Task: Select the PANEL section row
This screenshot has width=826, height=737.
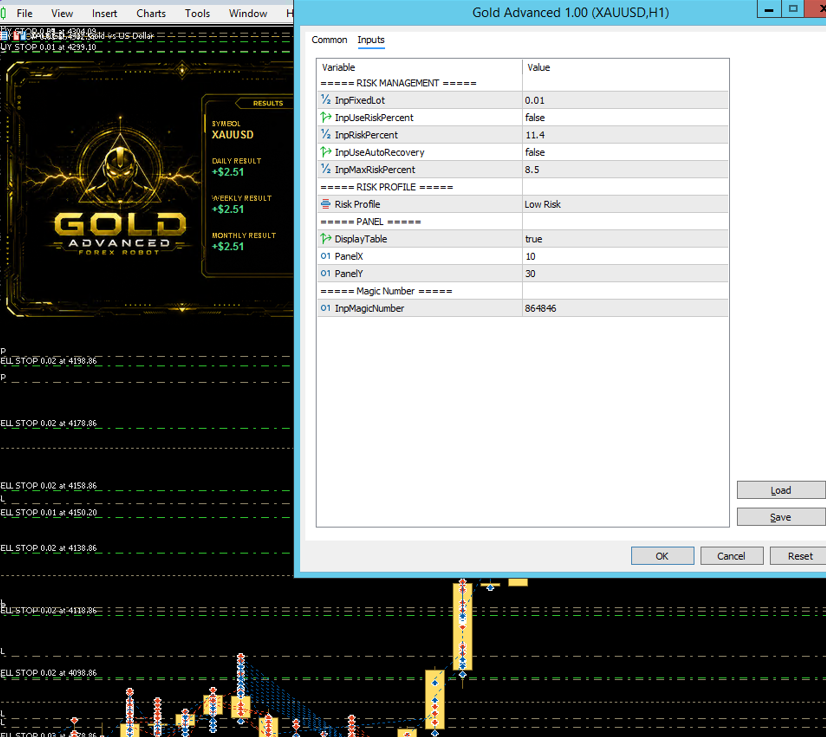Action: [523, 222]
